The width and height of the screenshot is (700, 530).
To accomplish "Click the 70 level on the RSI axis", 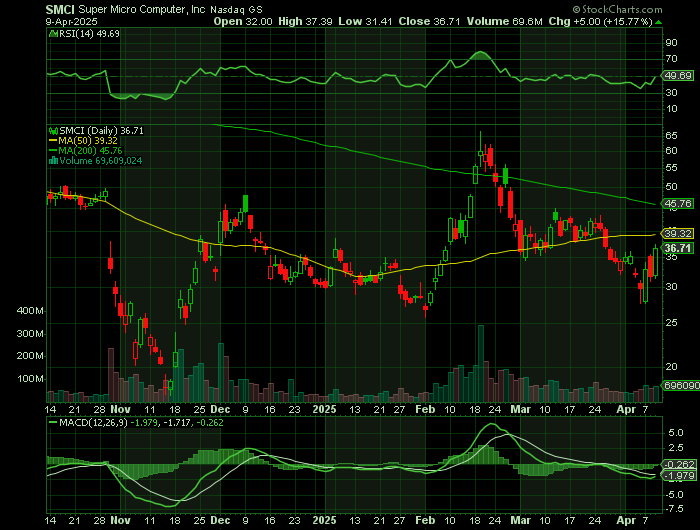I will (671, 59).
